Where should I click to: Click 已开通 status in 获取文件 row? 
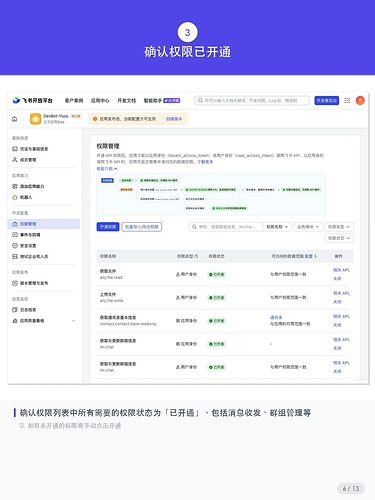(217, 274)
